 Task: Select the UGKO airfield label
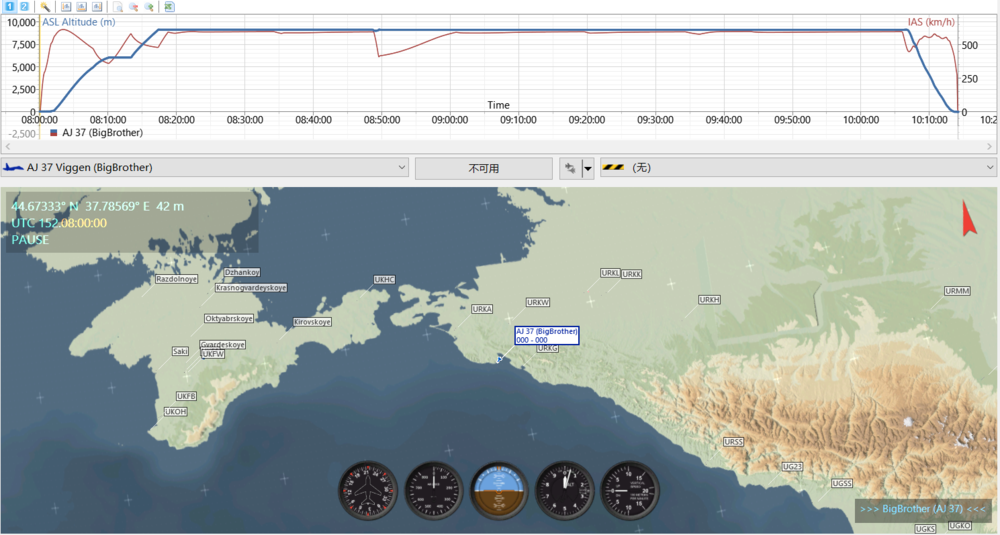click(959, 526)
